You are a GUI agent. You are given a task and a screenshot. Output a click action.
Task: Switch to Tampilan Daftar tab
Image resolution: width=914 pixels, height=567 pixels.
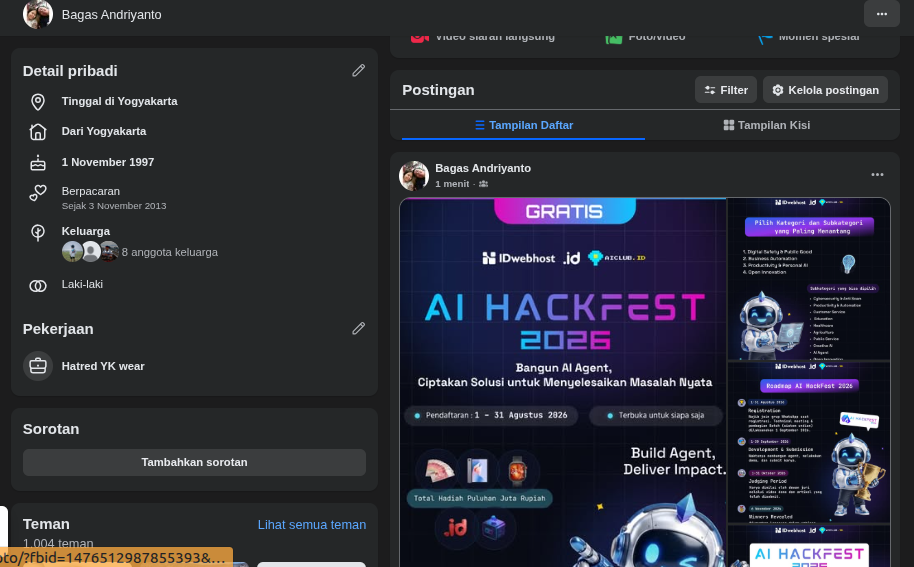tap(523, 125)
